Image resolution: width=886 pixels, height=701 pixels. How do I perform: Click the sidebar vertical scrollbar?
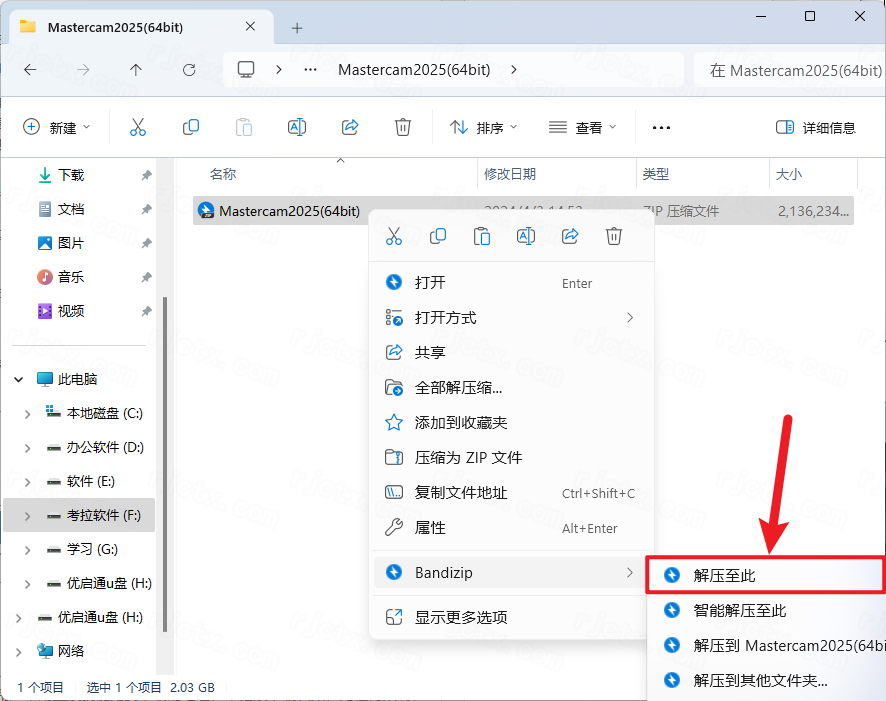click(x=165, y=463)
